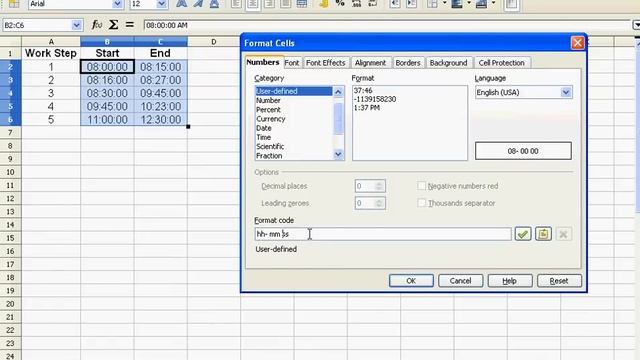Apply the Percent number format toolbar icon

pyautogui.click(x=340, y=4)
